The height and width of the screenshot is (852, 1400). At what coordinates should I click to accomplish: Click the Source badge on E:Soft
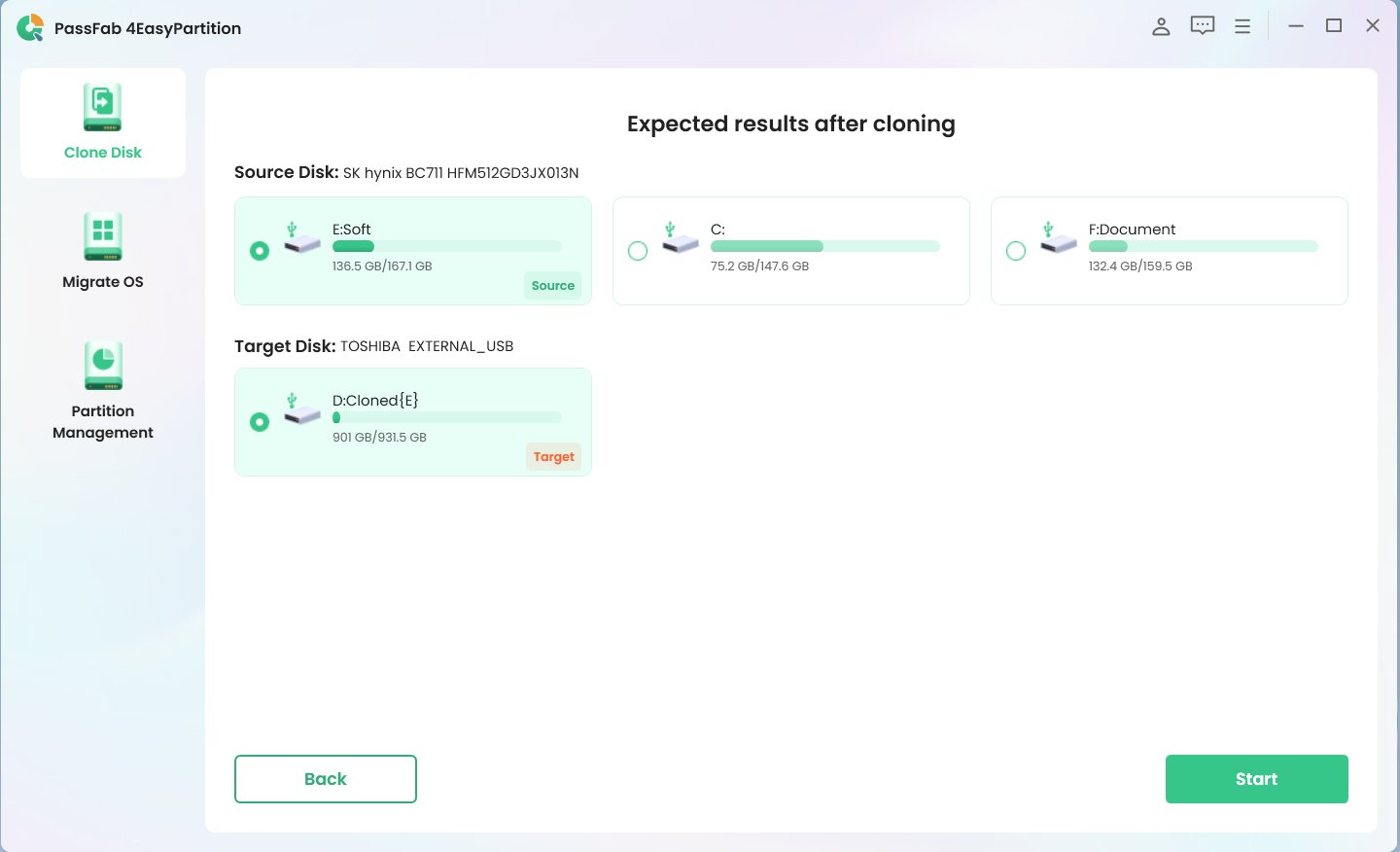click(x=552, y=286)
